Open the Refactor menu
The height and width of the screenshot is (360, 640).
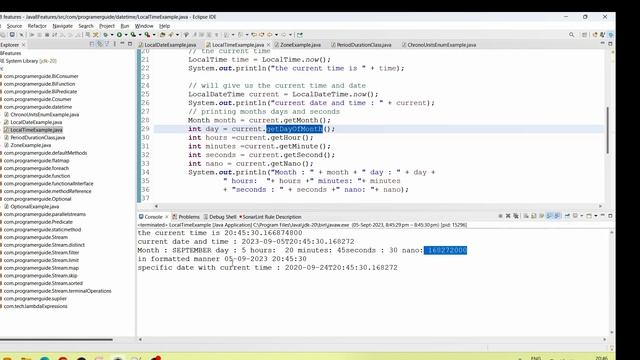(37, 26)
